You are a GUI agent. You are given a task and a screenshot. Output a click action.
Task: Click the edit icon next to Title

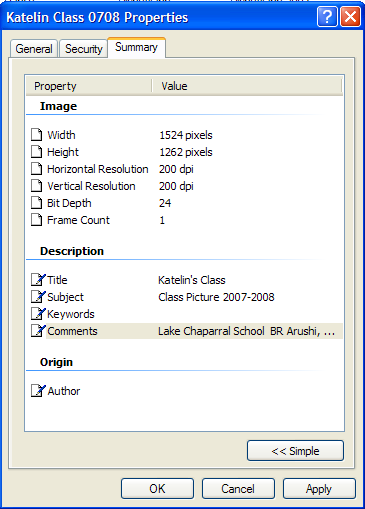click(x=38, y=280)
